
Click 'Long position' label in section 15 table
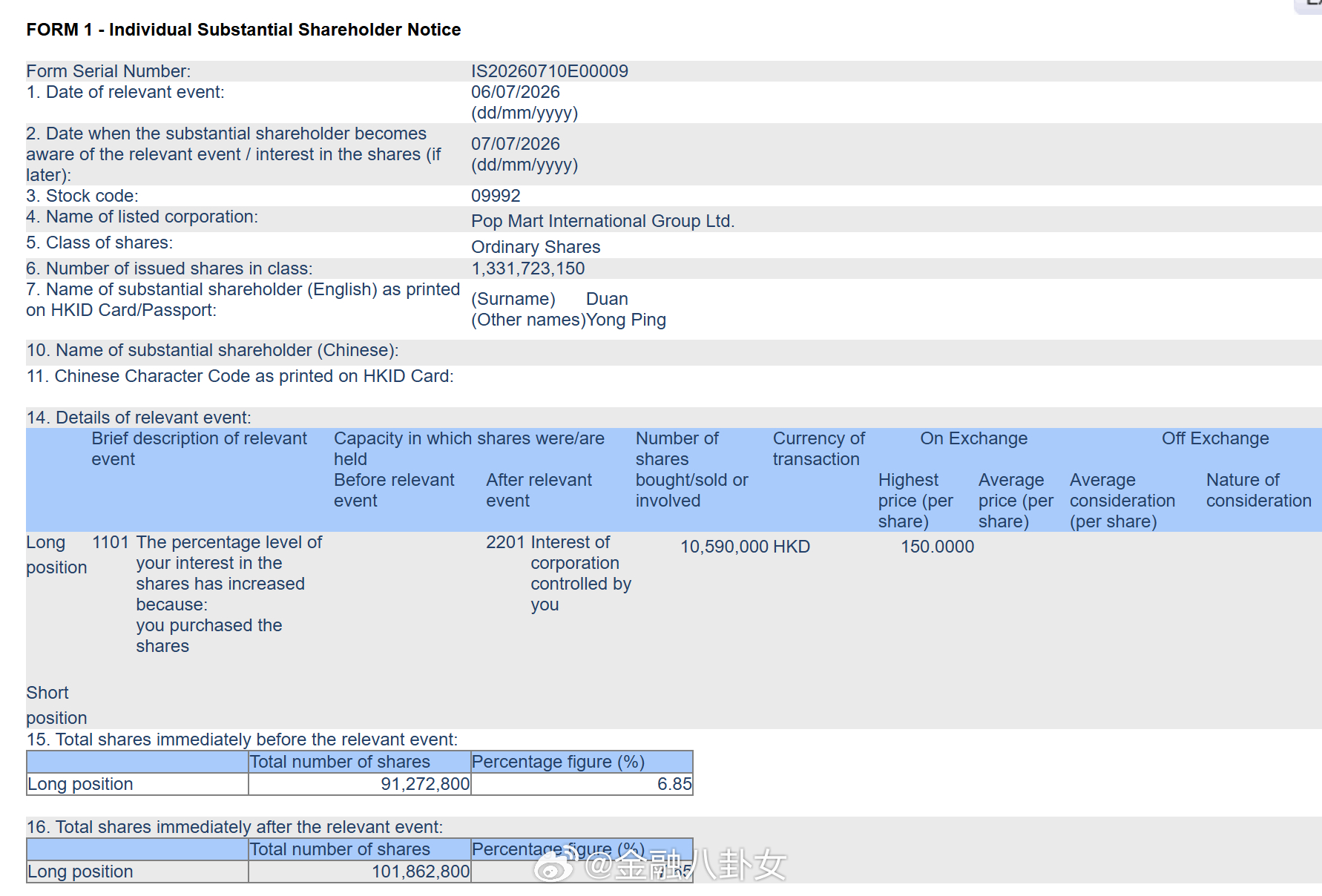click(x=80, y=784)
